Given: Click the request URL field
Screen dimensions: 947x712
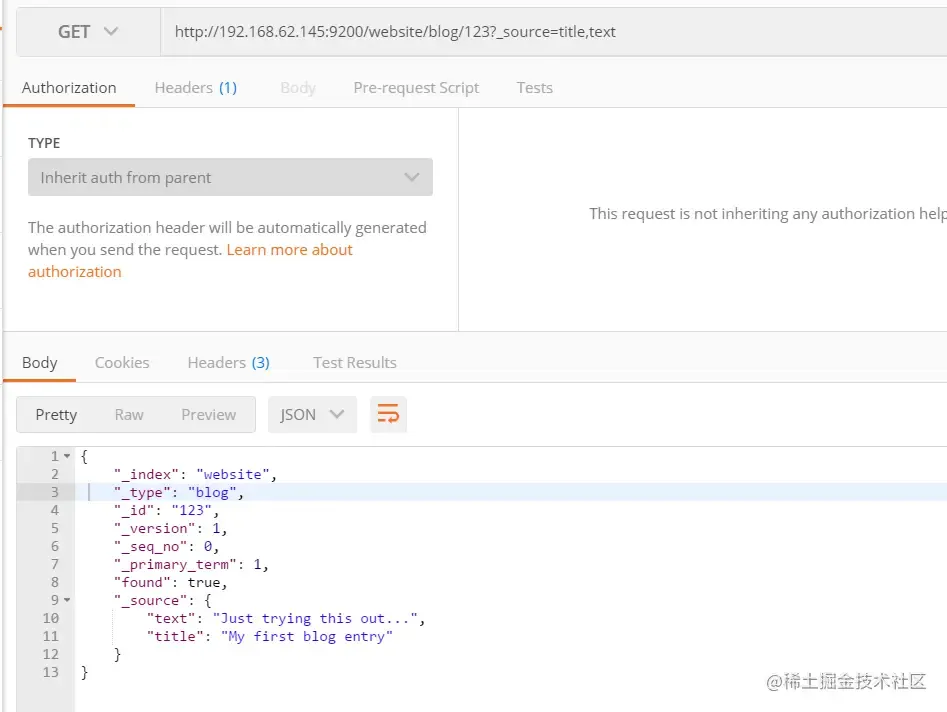Looking at the screenshot, I should coord(550,32).
